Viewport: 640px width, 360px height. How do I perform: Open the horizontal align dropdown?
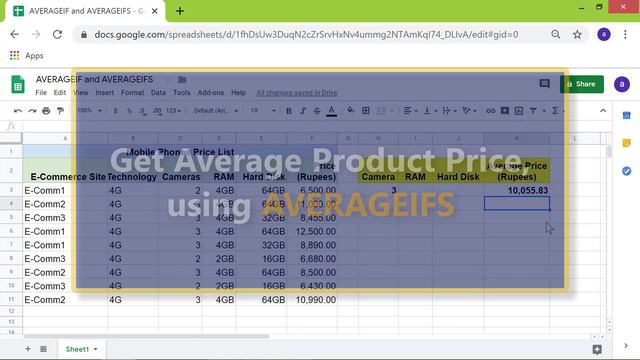(410, 111)
